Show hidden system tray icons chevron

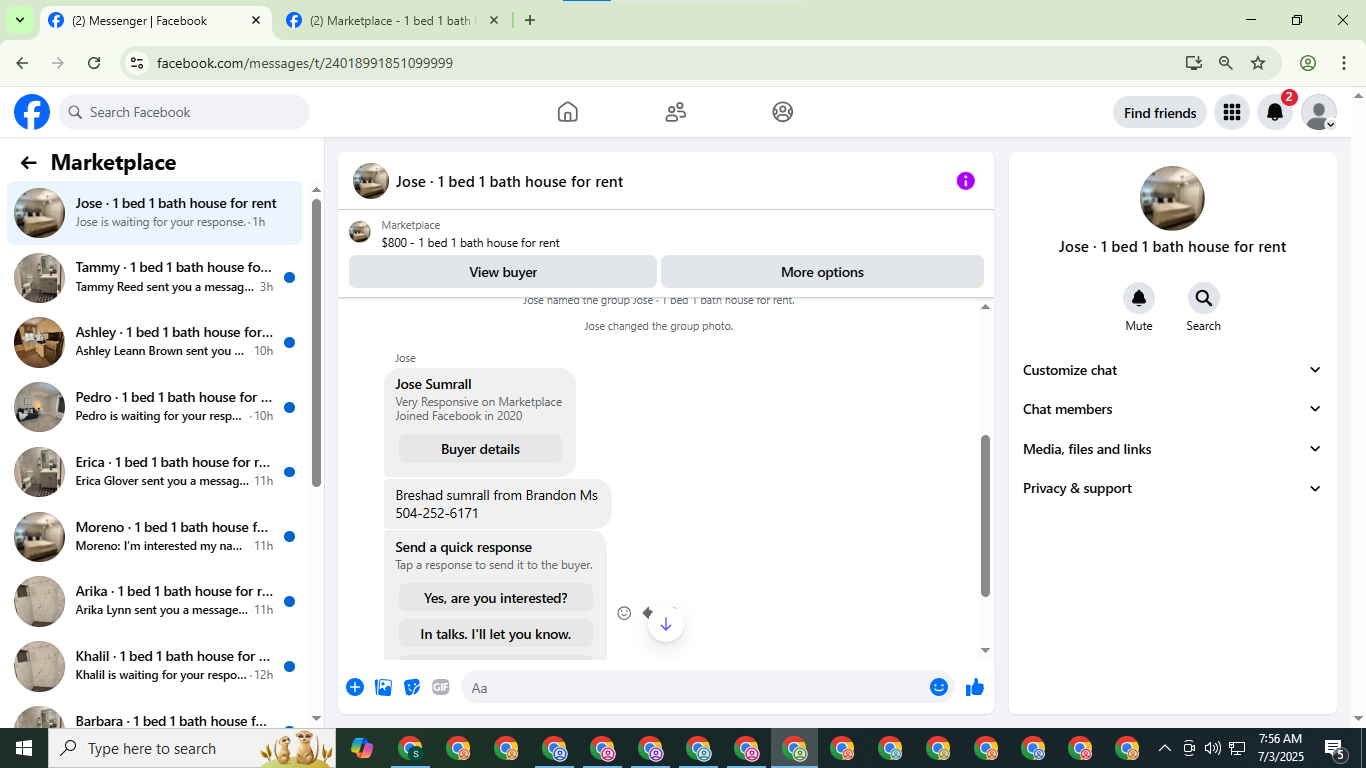click(1164, 748)
